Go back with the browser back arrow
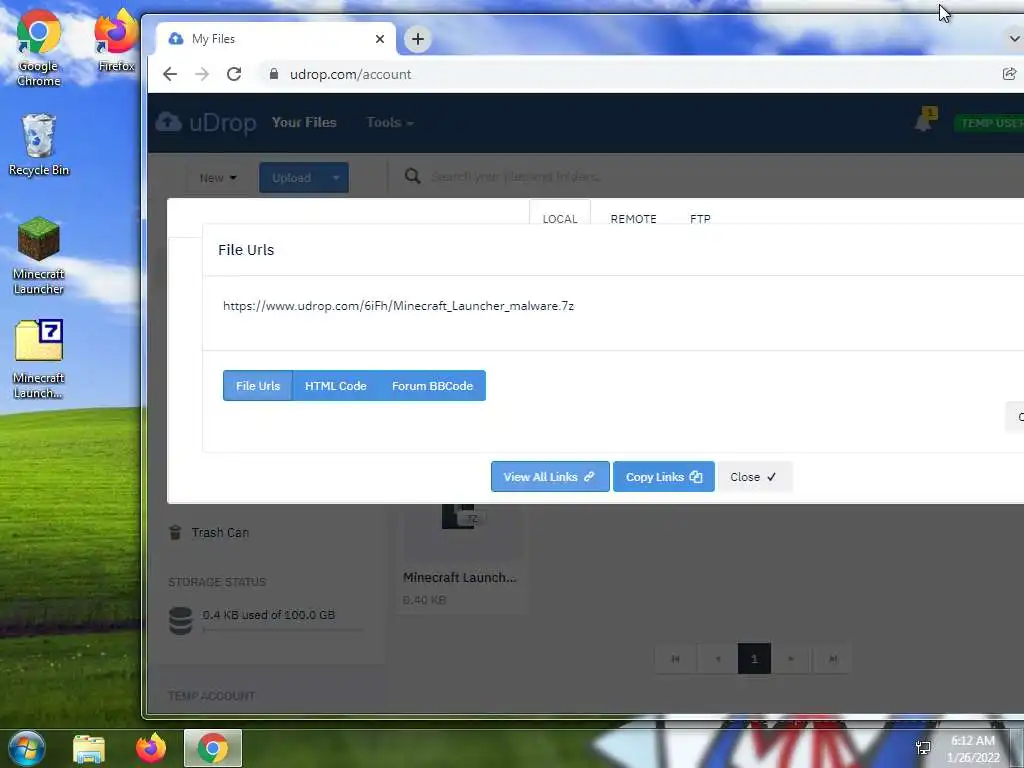 [170, 74]
